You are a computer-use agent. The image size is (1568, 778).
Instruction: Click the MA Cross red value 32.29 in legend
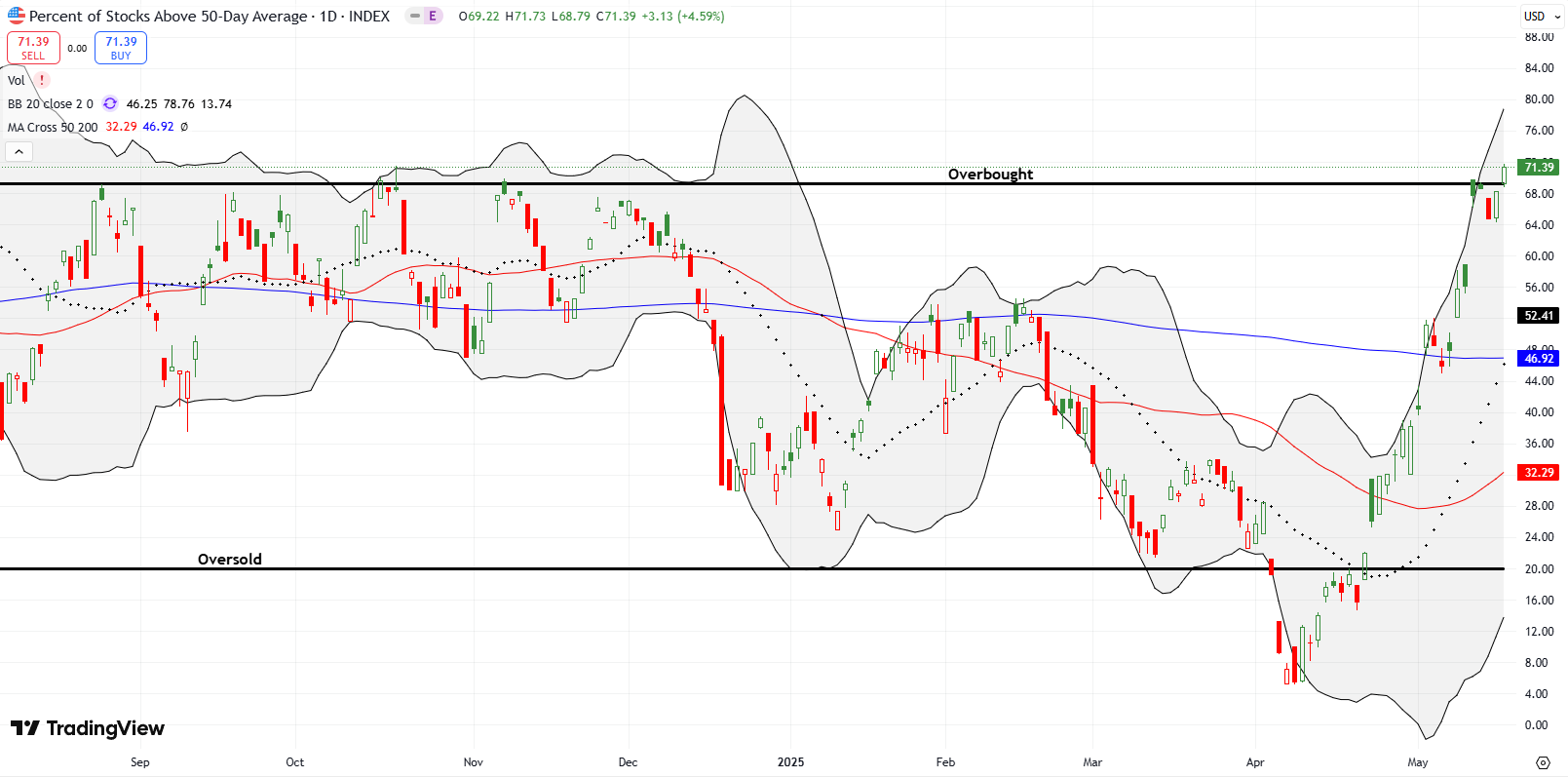[x=121, y=127]
